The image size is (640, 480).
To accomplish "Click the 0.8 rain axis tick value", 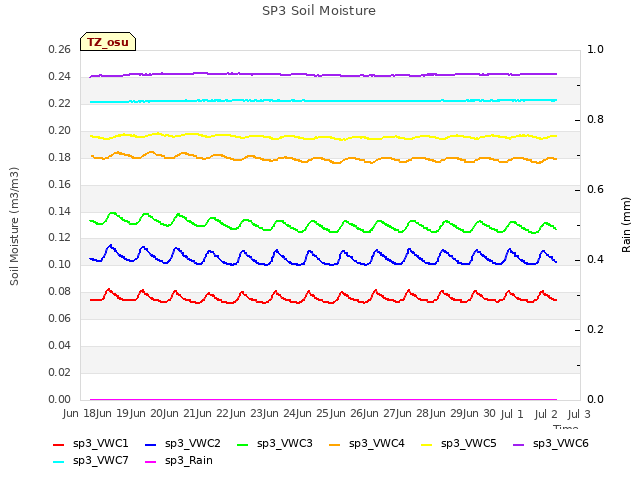I will coord(595,120).
